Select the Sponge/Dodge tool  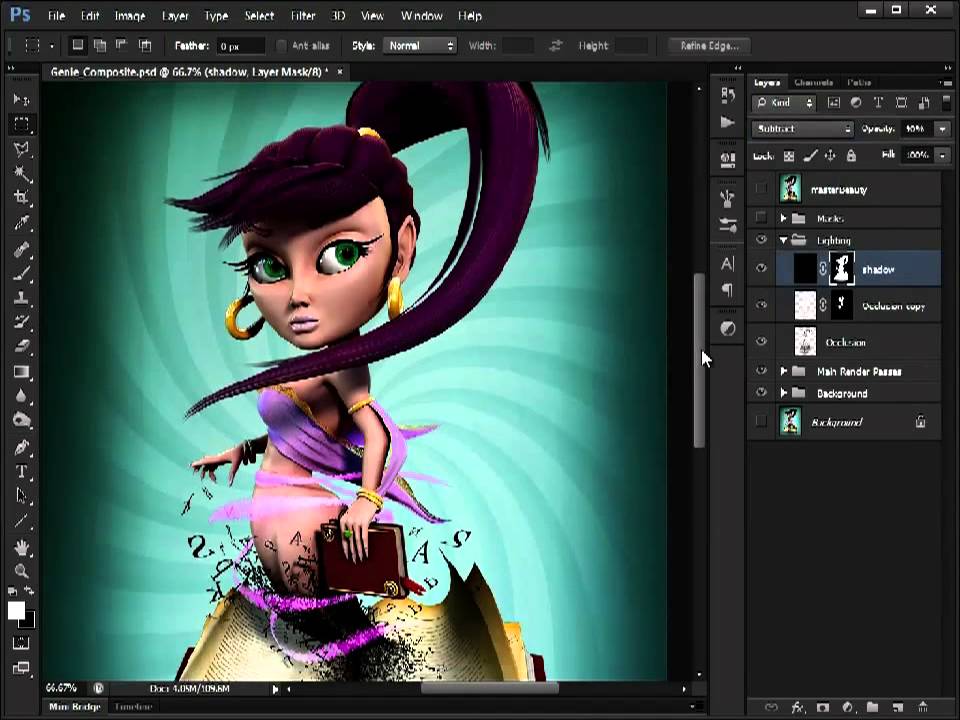tap(21, 421)
